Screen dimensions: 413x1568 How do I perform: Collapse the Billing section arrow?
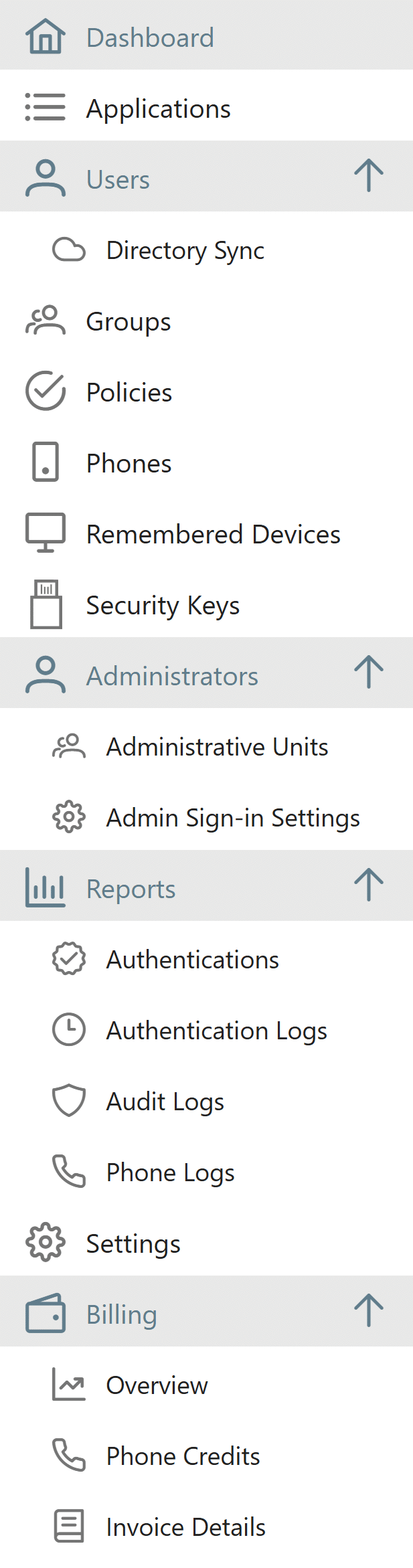click(x=369, y=1311)
